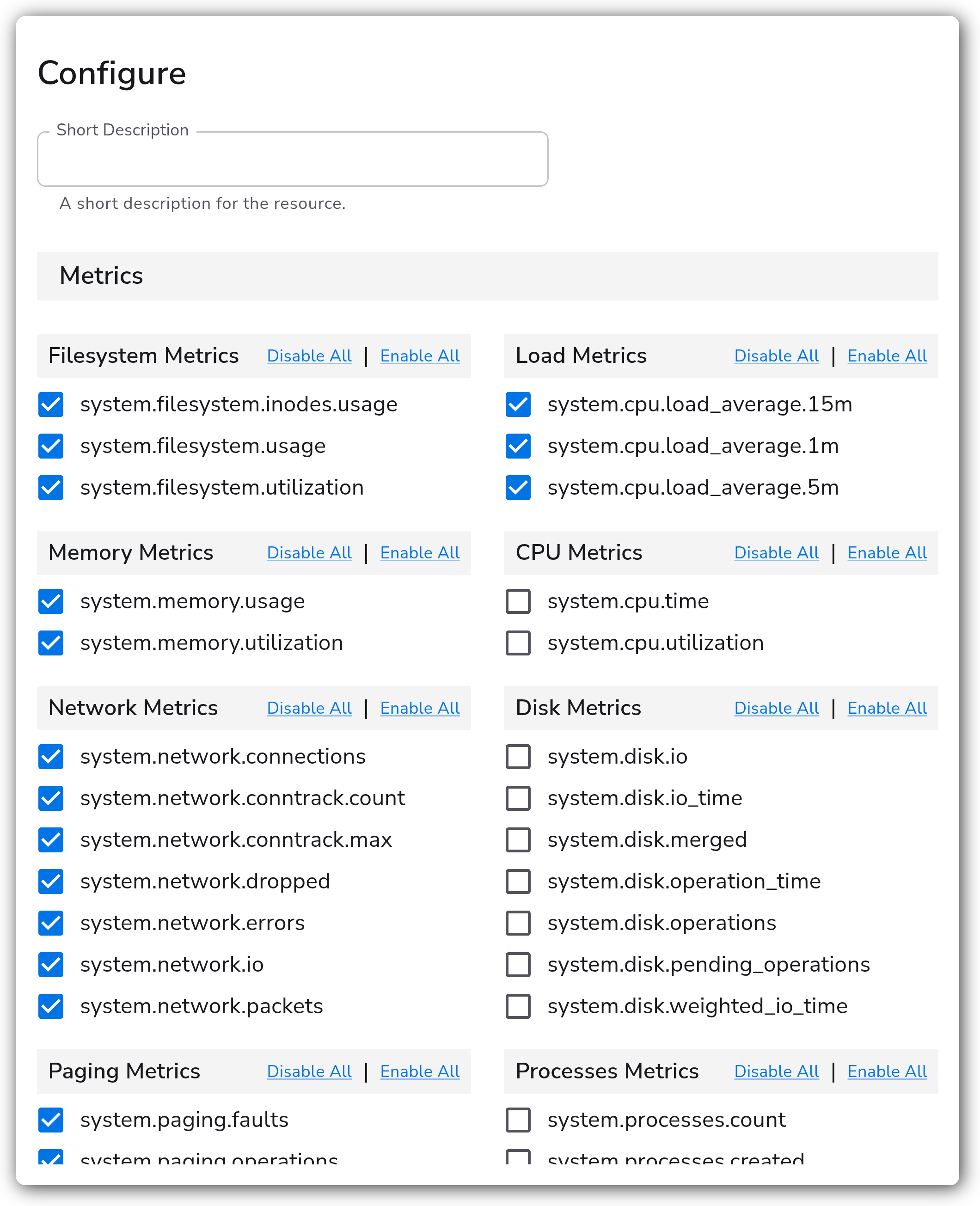Enable all Memory Metrics
This screenshot has height=1206, width=980.
click(420, 553)
